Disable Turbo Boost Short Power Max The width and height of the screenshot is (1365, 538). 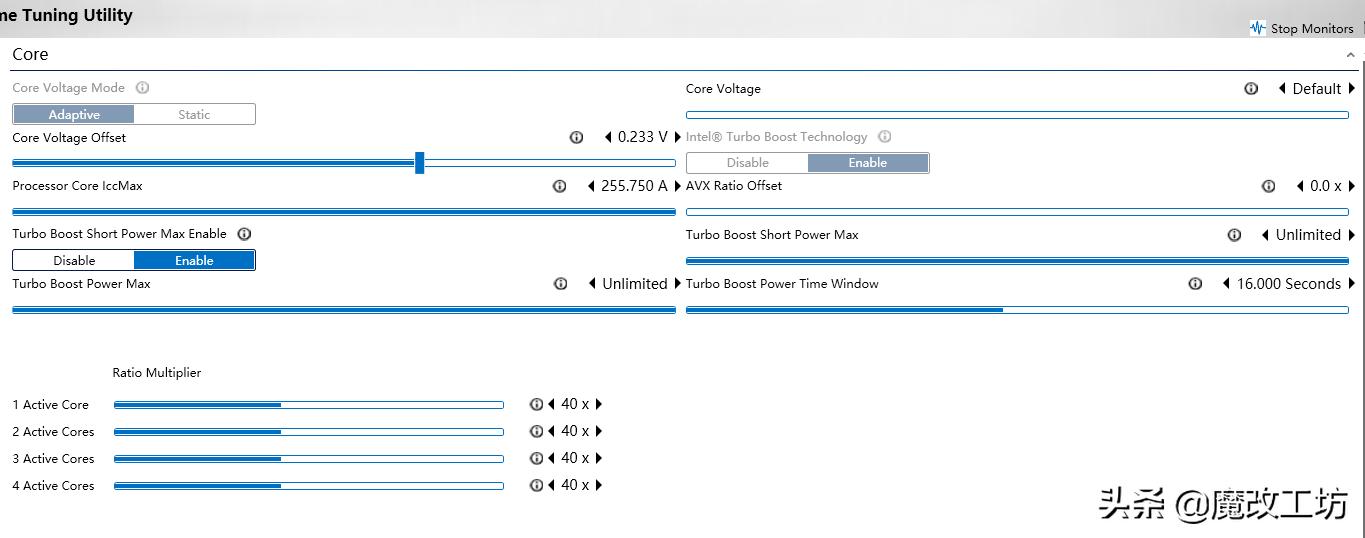coord(74,261)
